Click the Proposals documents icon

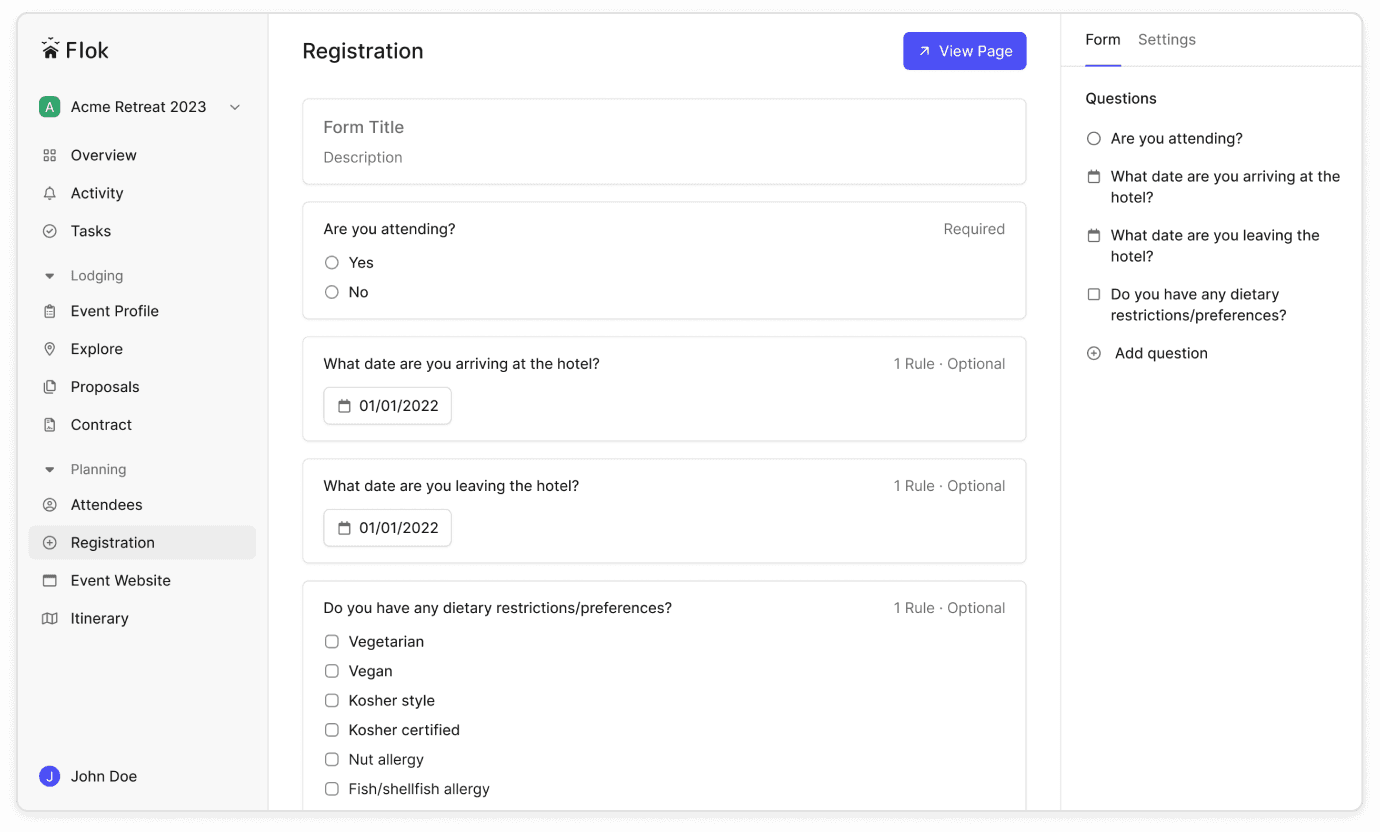pyautogui.click(x=50, y=387)
